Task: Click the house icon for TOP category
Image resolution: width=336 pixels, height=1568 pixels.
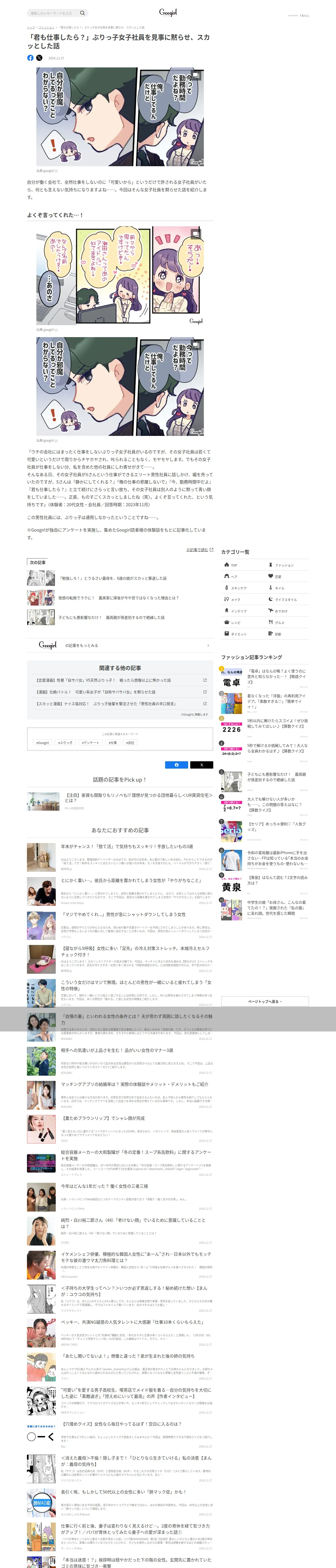Action: [226, 565]
